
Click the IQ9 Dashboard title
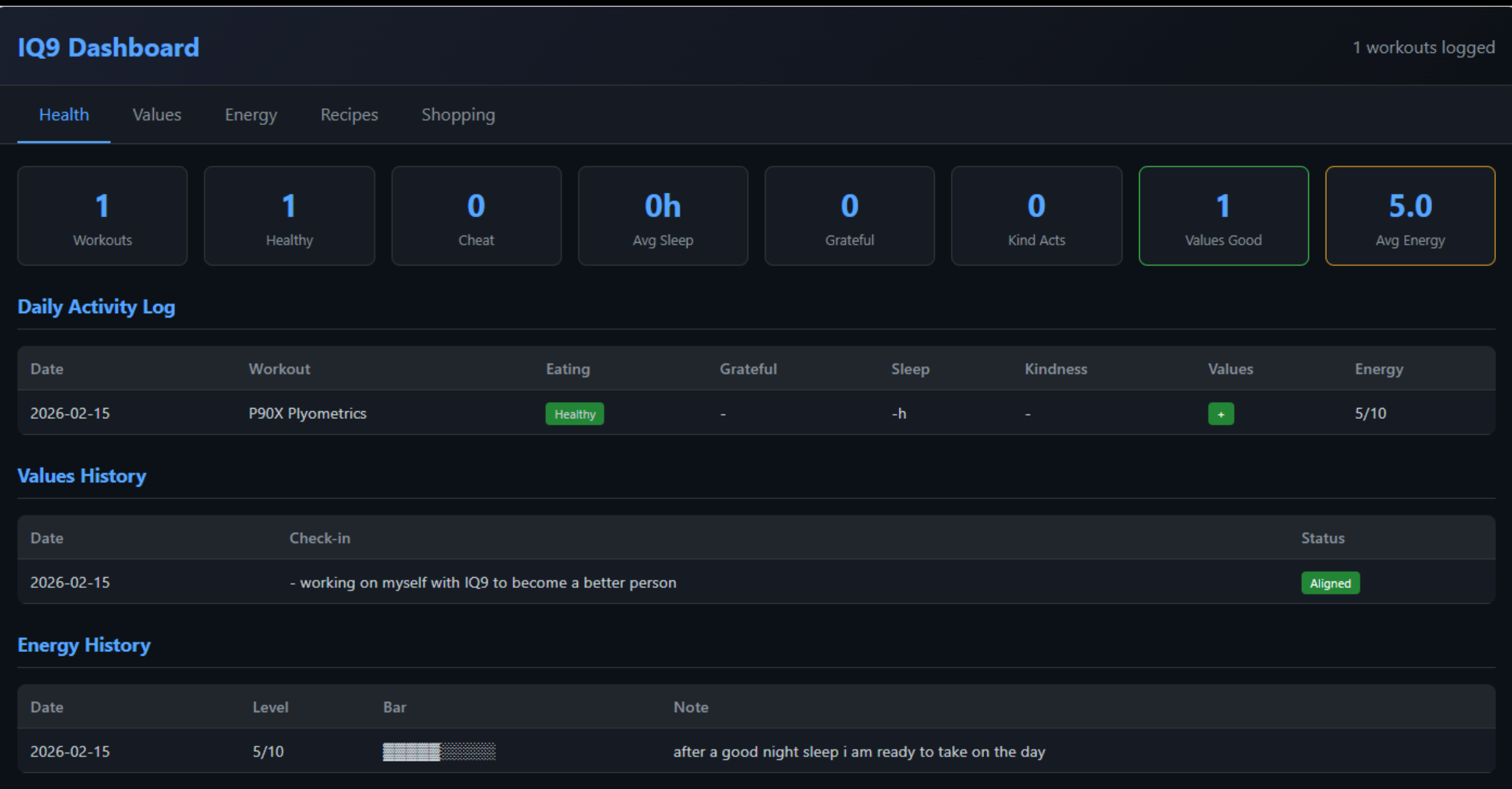click(x=108, y=47)
